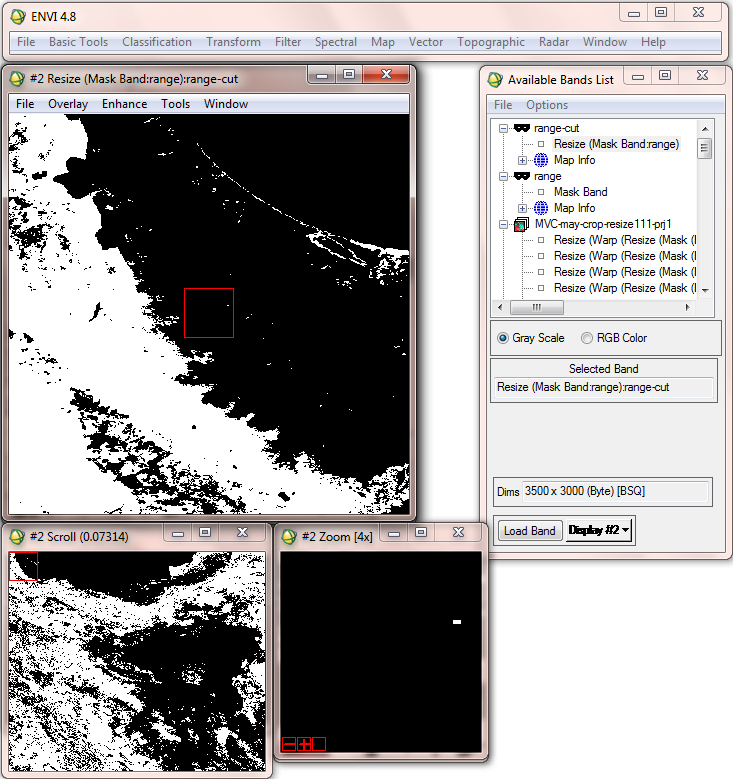Open Tools menu in display window
This screenshot has height=779, width=733.
click(x=175, y=104)
